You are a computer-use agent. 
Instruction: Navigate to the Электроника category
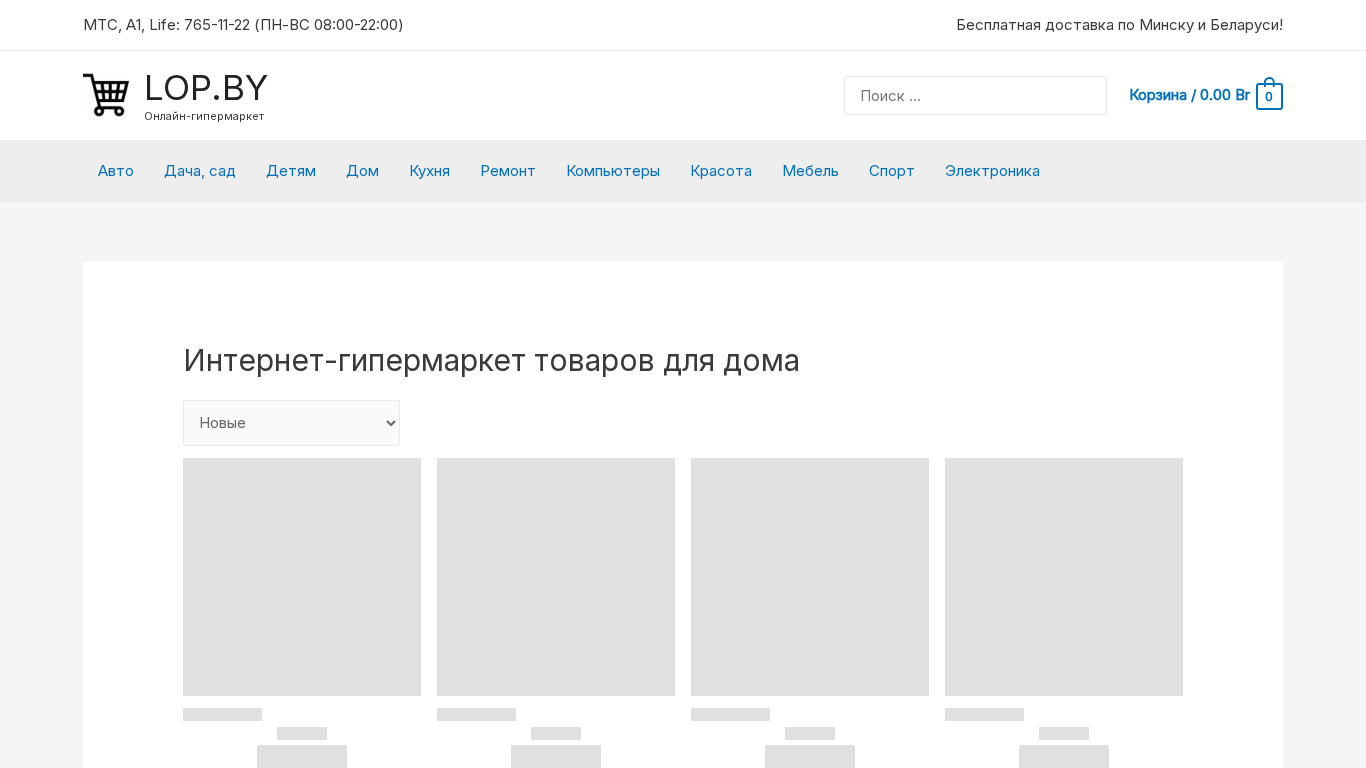point(992,171)
